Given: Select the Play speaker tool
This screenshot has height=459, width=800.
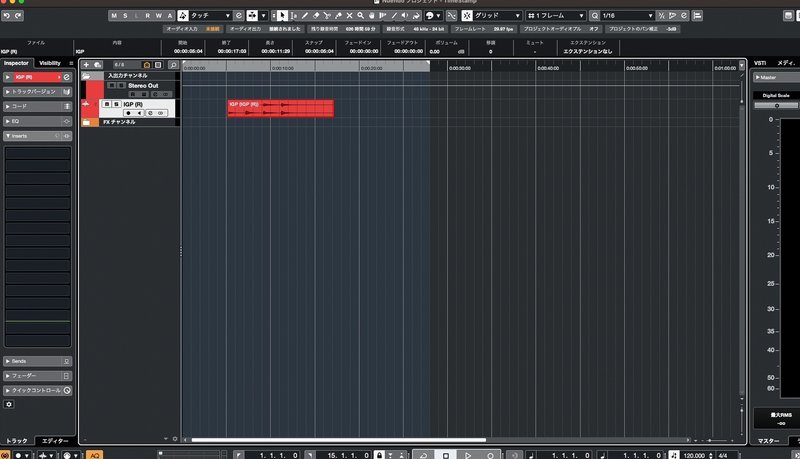Looking at the screenshot, I should coord(405,16).
